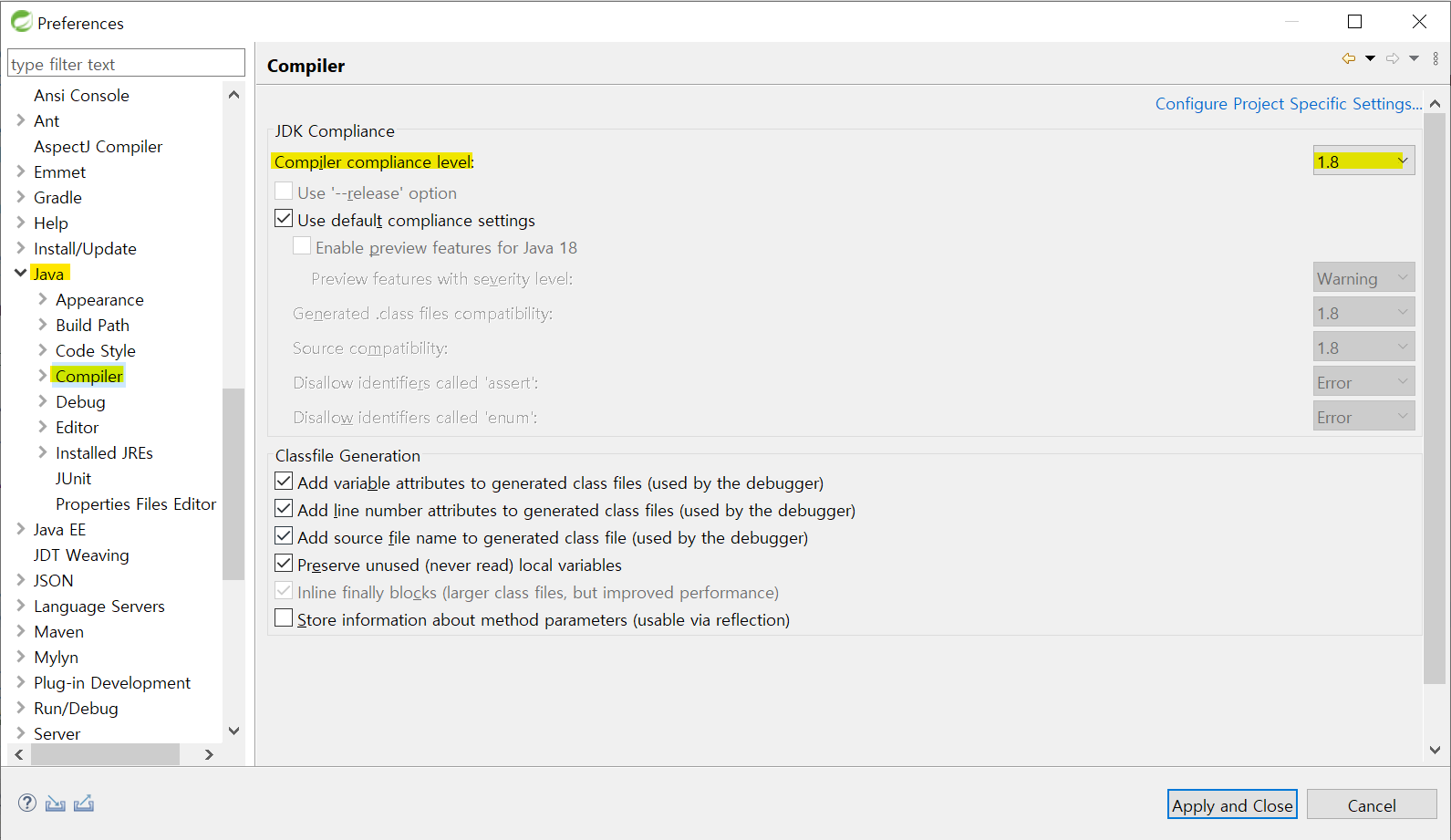Expand the Compiler subtree arrow
The width and height of the screenshot is (1451, 840).
pyautogui.click(x=42, y=375)
